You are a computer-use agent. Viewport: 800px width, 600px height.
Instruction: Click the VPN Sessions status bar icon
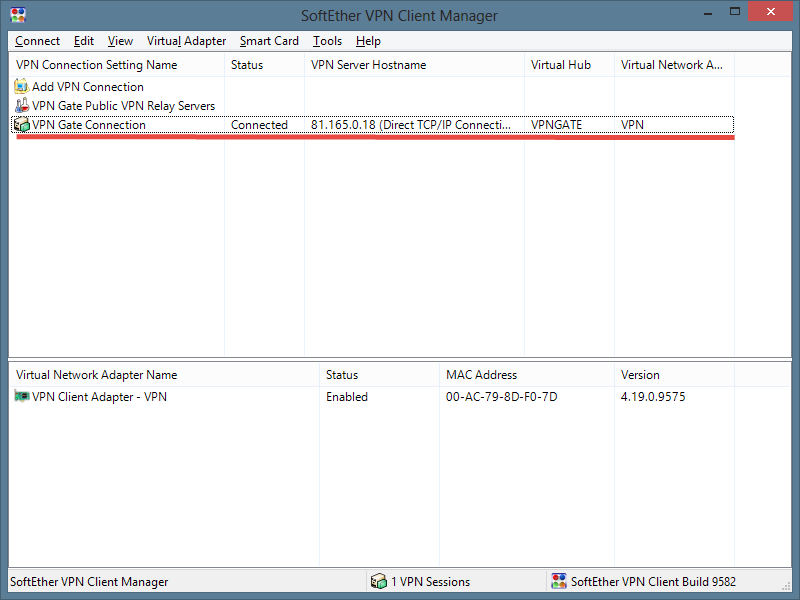tap(378, 581)
